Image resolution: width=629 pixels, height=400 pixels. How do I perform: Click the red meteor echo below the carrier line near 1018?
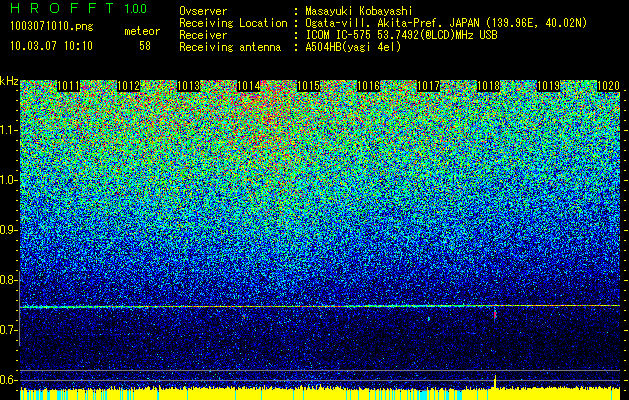495,314
